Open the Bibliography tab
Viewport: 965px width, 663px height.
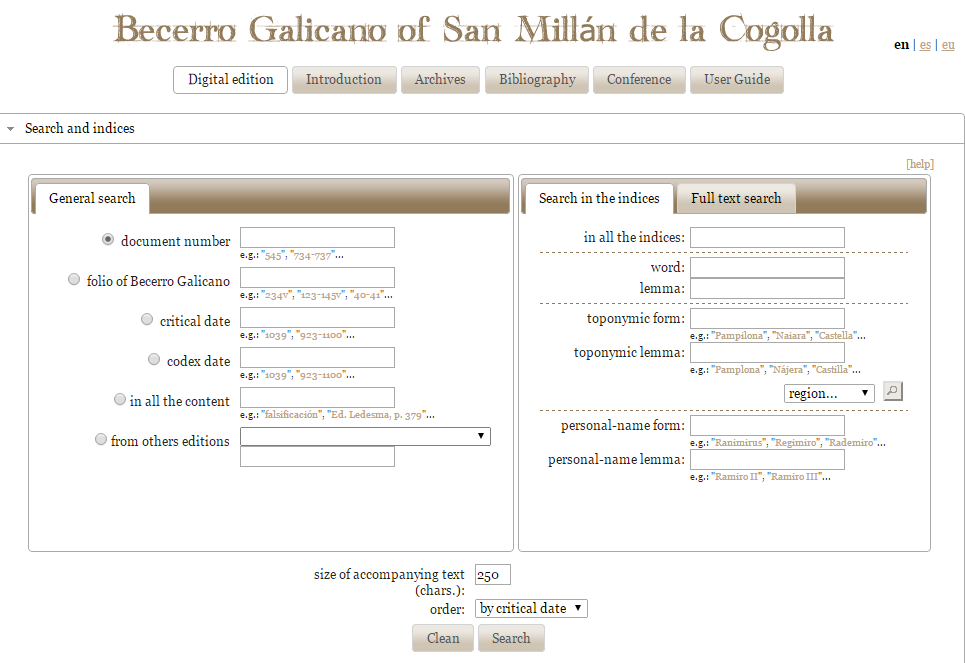click(x=537, y=80)
